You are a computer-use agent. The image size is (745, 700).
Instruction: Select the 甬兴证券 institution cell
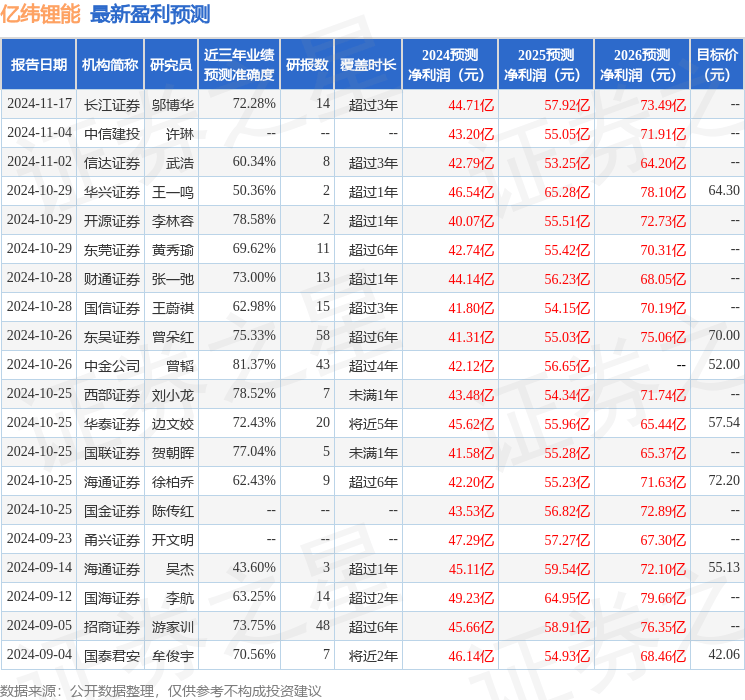112,540
